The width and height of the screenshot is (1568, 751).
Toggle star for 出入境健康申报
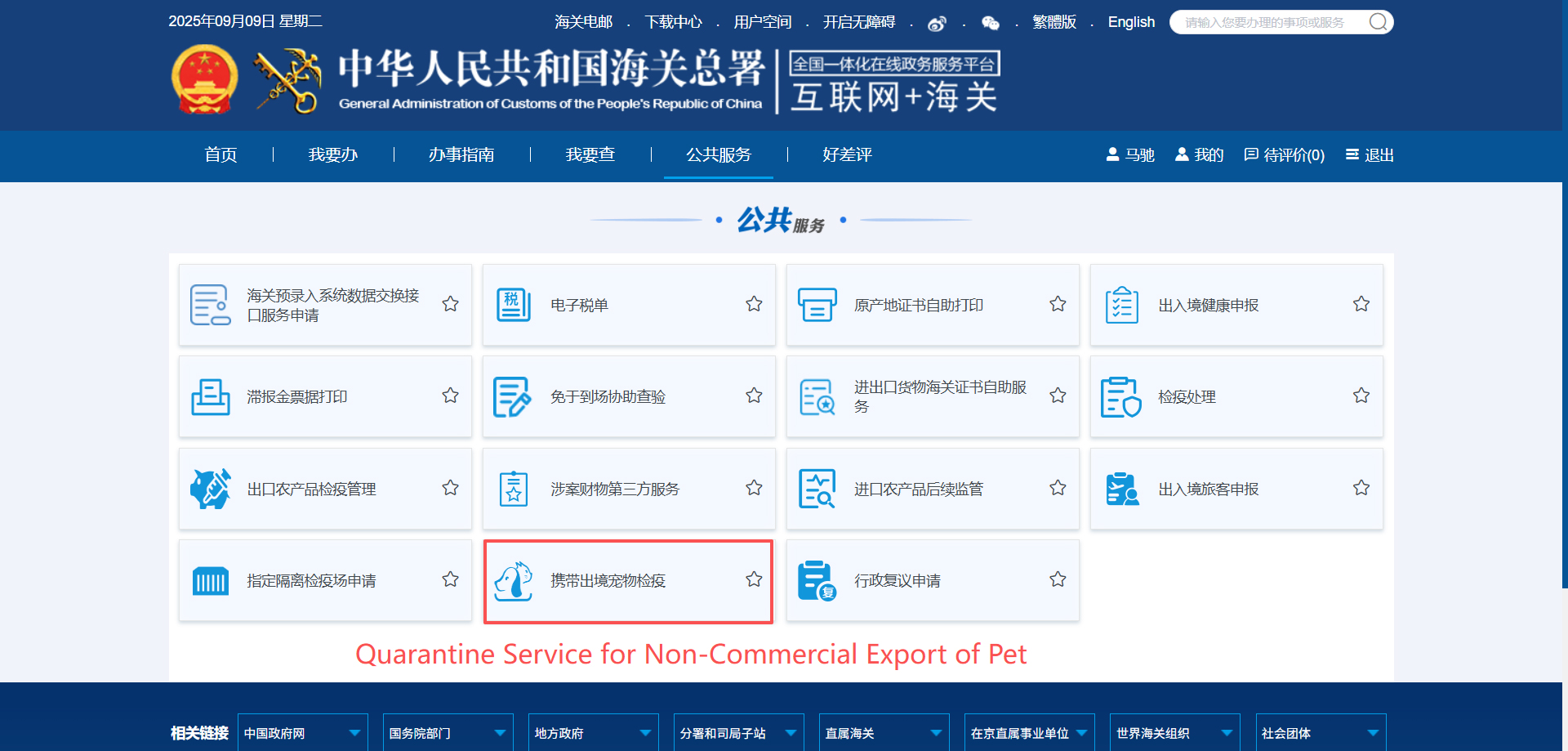tap(1361, 304)
